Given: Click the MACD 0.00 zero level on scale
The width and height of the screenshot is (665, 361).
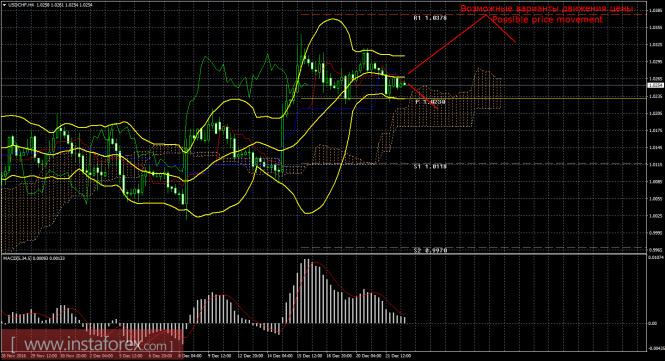Looking at the screenshot, I should (653, 323).
